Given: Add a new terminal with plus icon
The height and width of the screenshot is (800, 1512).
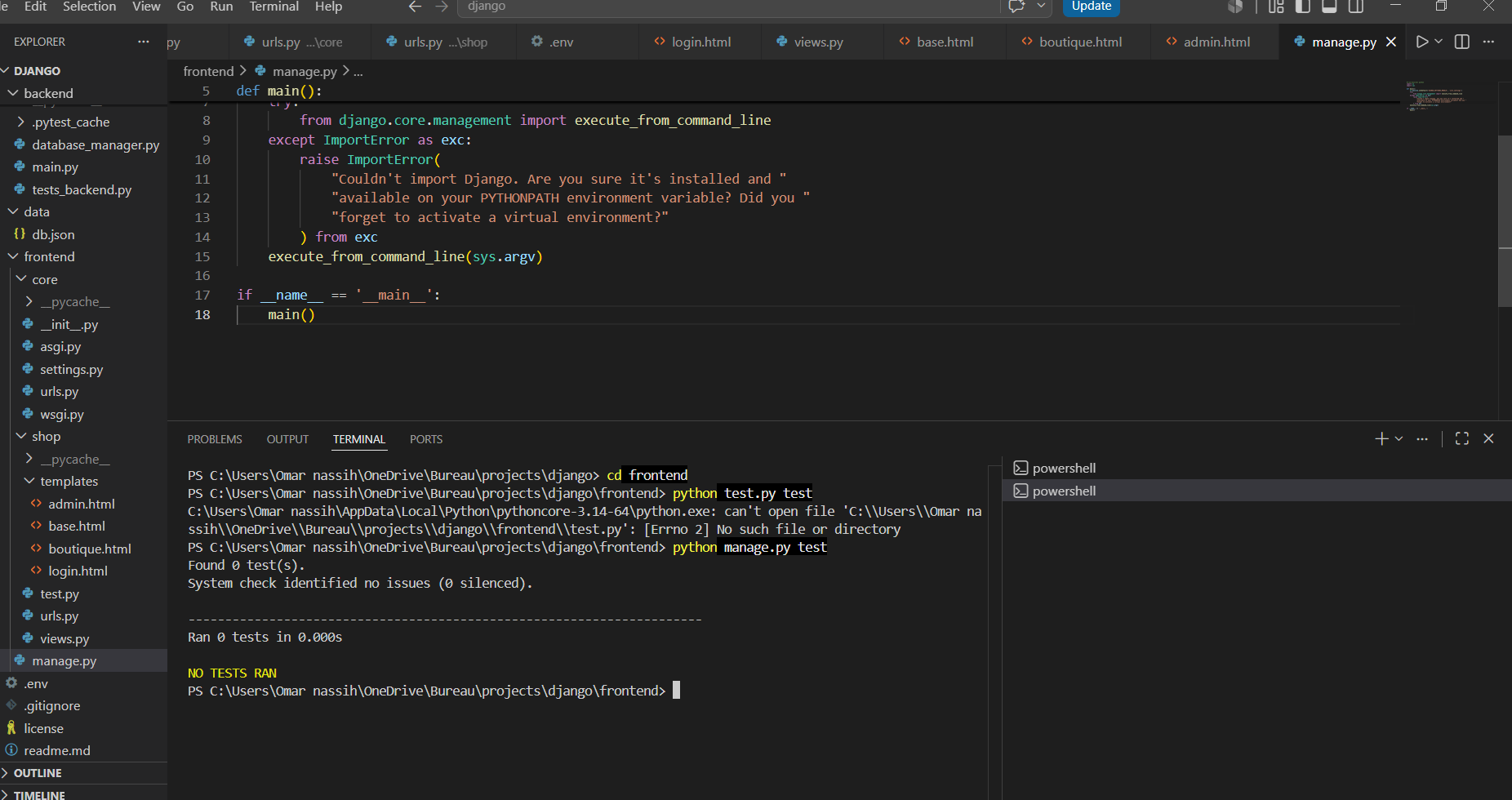Looking at the screenshot, I should pyautogui.click(x=1381, y=438).
